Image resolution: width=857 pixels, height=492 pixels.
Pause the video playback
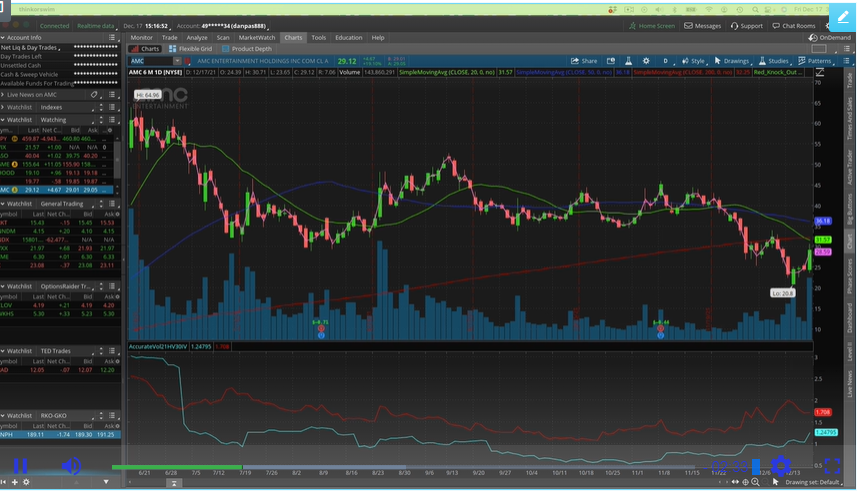point(20,466)
